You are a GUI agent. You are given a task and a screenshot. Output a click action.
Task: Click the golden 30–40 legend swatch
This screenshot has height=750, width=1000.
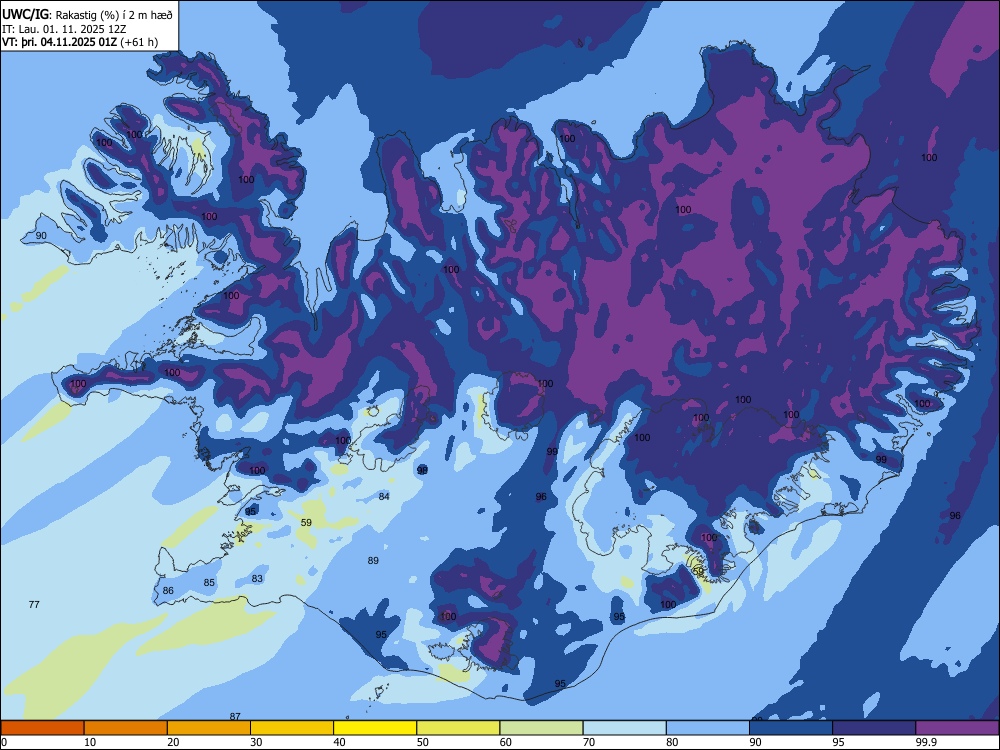pyautogui.click(x=292, y=728)
